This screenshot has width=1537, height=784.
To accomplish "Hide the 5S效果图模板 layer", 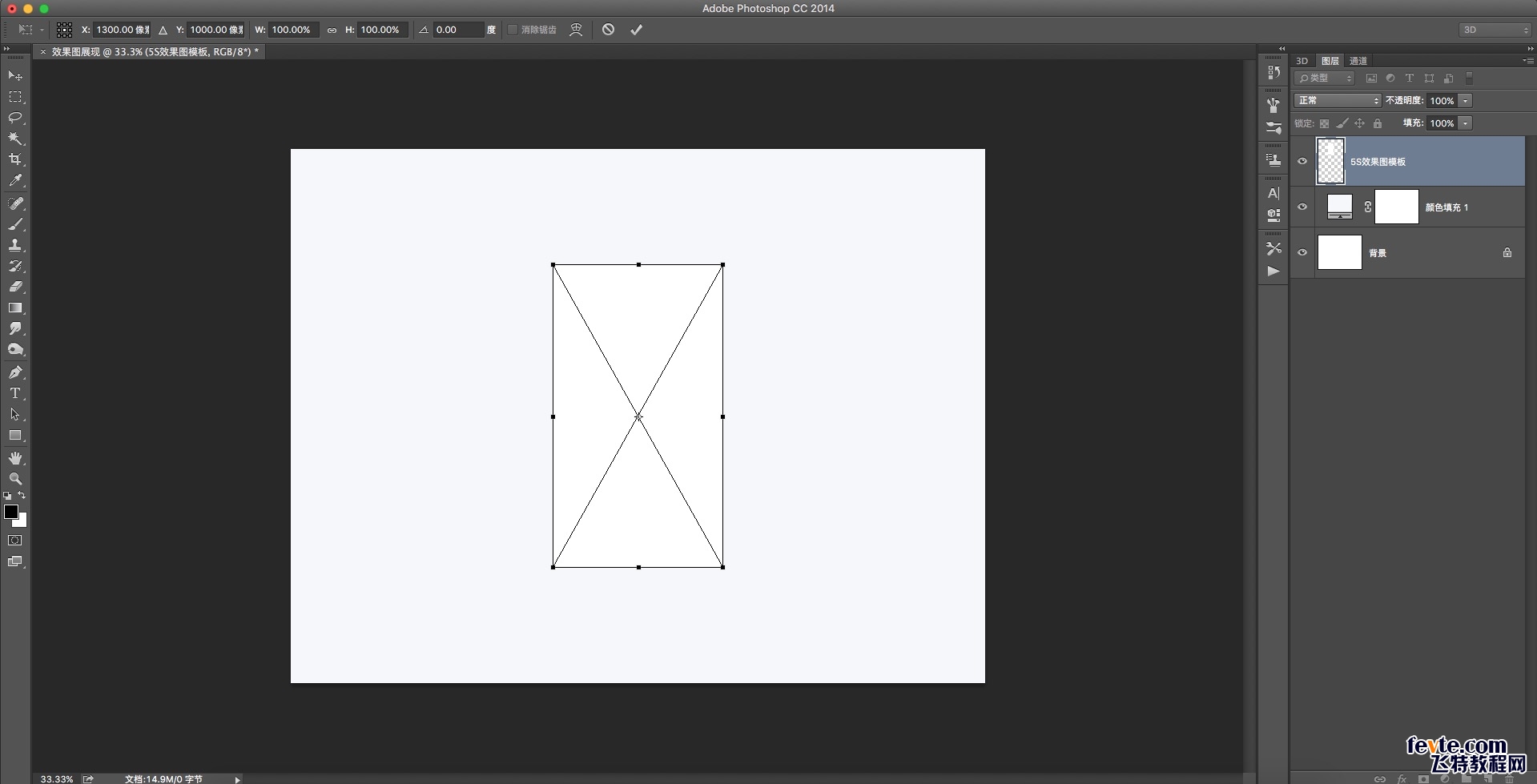I will (x=1302, y=161).
